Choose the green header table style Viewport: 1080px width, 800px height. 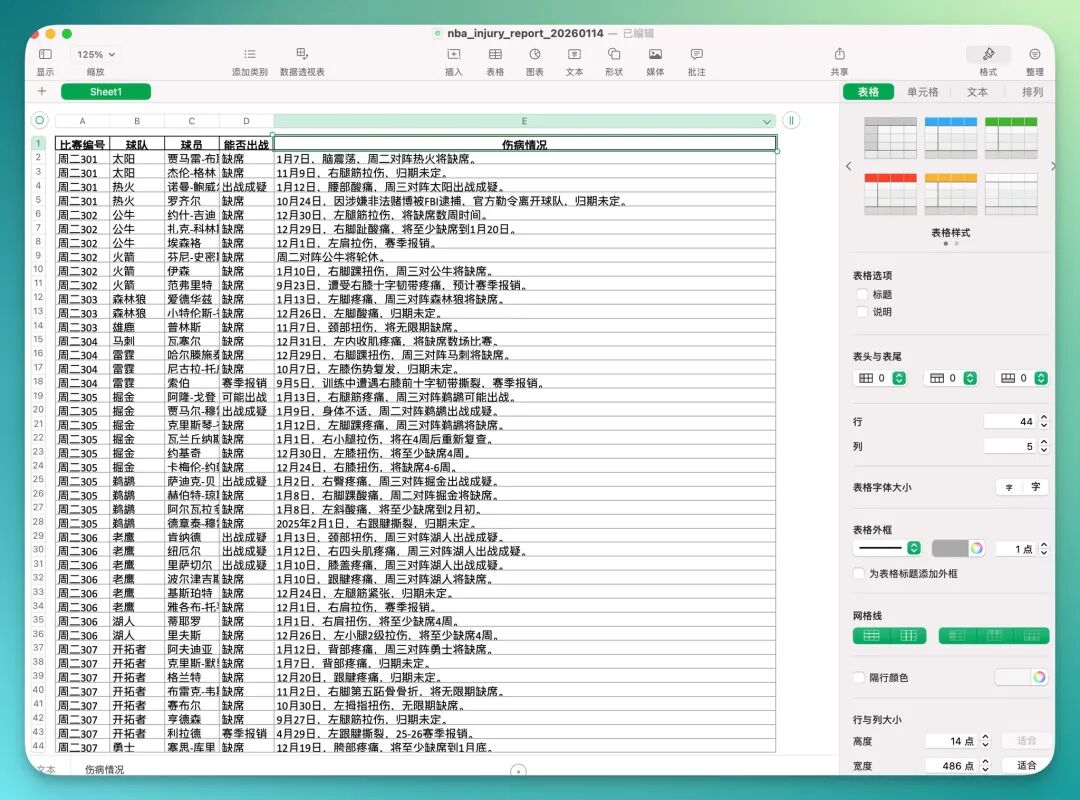(1010, 138)
